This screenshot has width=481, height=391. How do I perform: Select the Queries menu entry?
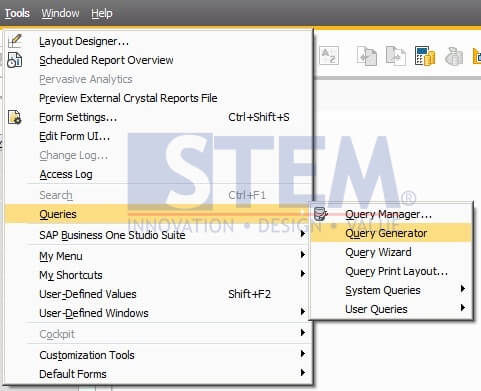[159, 214]
